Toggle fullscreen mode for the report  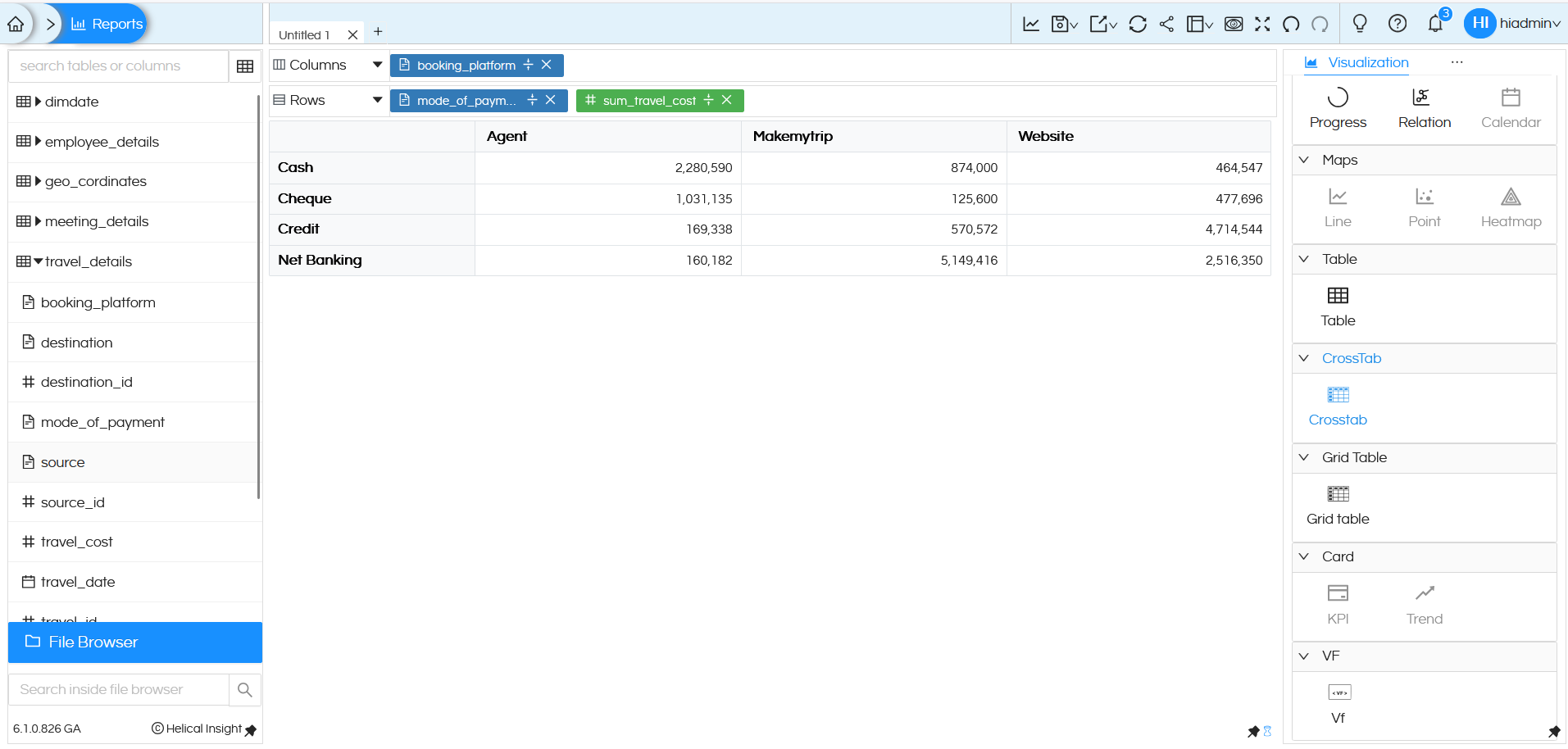pos(1263,25)
